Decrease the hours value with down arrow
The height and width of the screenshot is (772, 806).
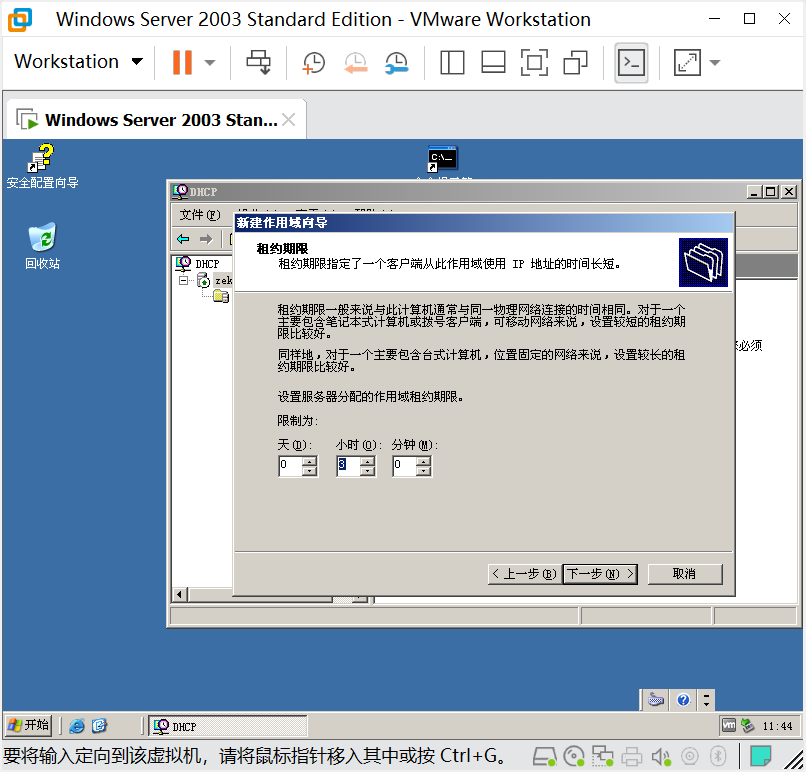point(368,471)
